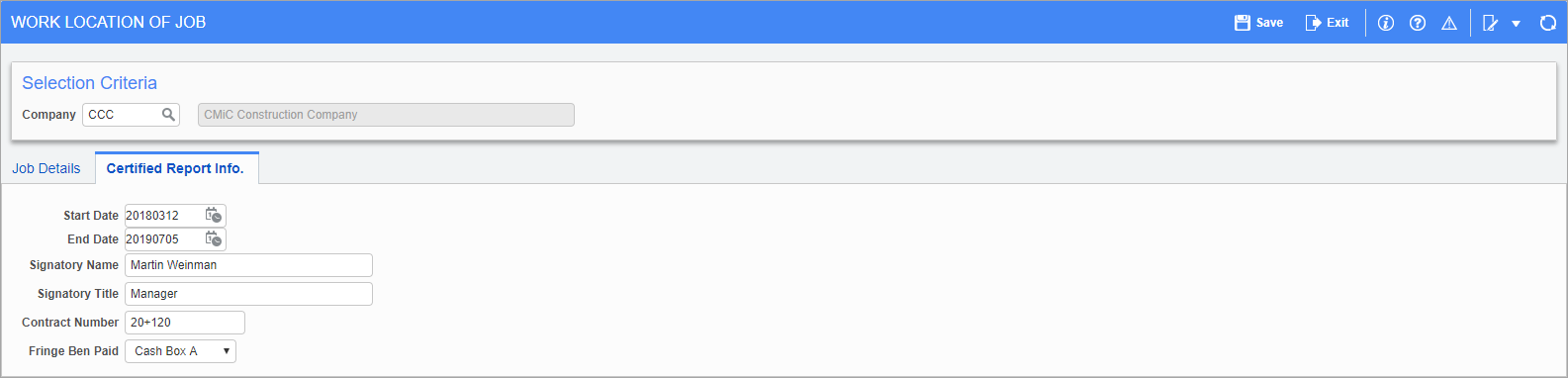Click the Exit button label
The image size is (1568, 378).
click(1337, 23)
